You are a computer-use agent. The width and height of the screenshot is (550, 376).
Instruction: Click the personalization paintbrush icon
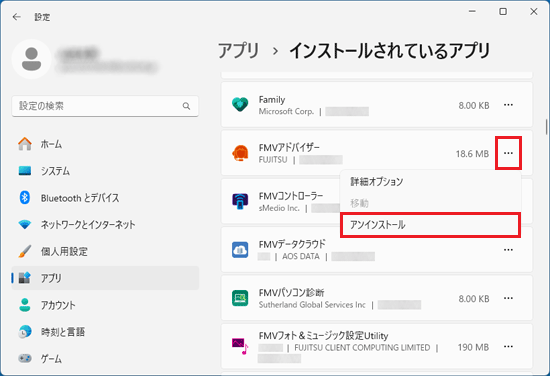click(x=25, y=251)
